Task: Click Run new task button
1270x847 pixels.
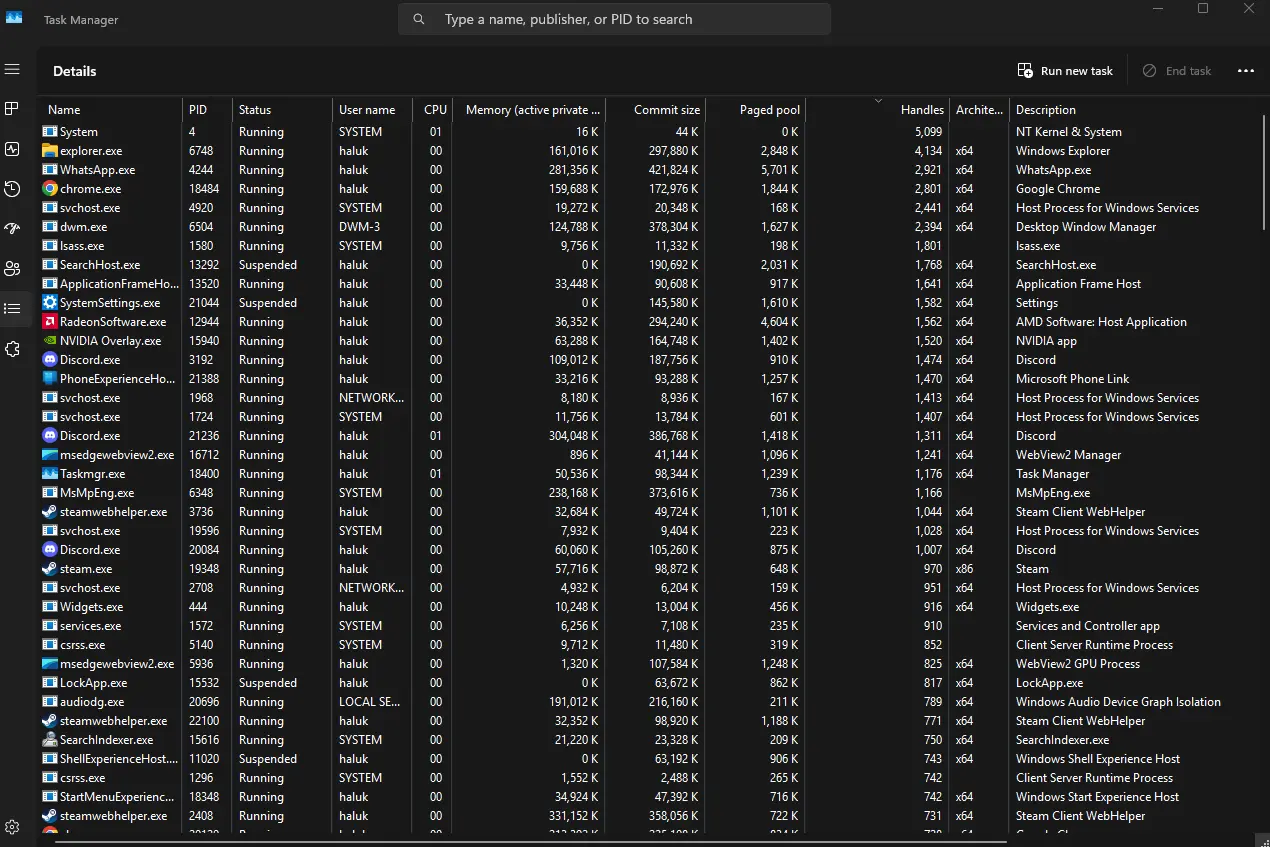Action: tap(1065, 71)
